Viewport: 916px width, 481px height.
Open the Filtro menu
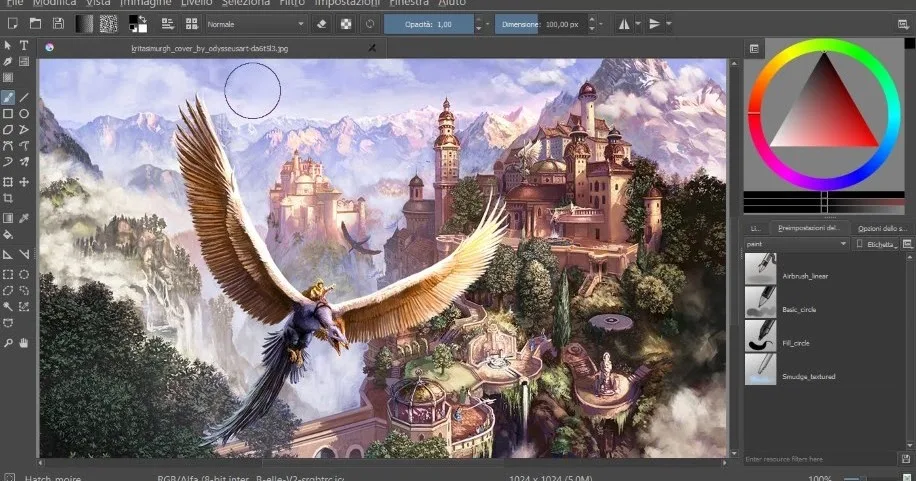pos(292,3)
